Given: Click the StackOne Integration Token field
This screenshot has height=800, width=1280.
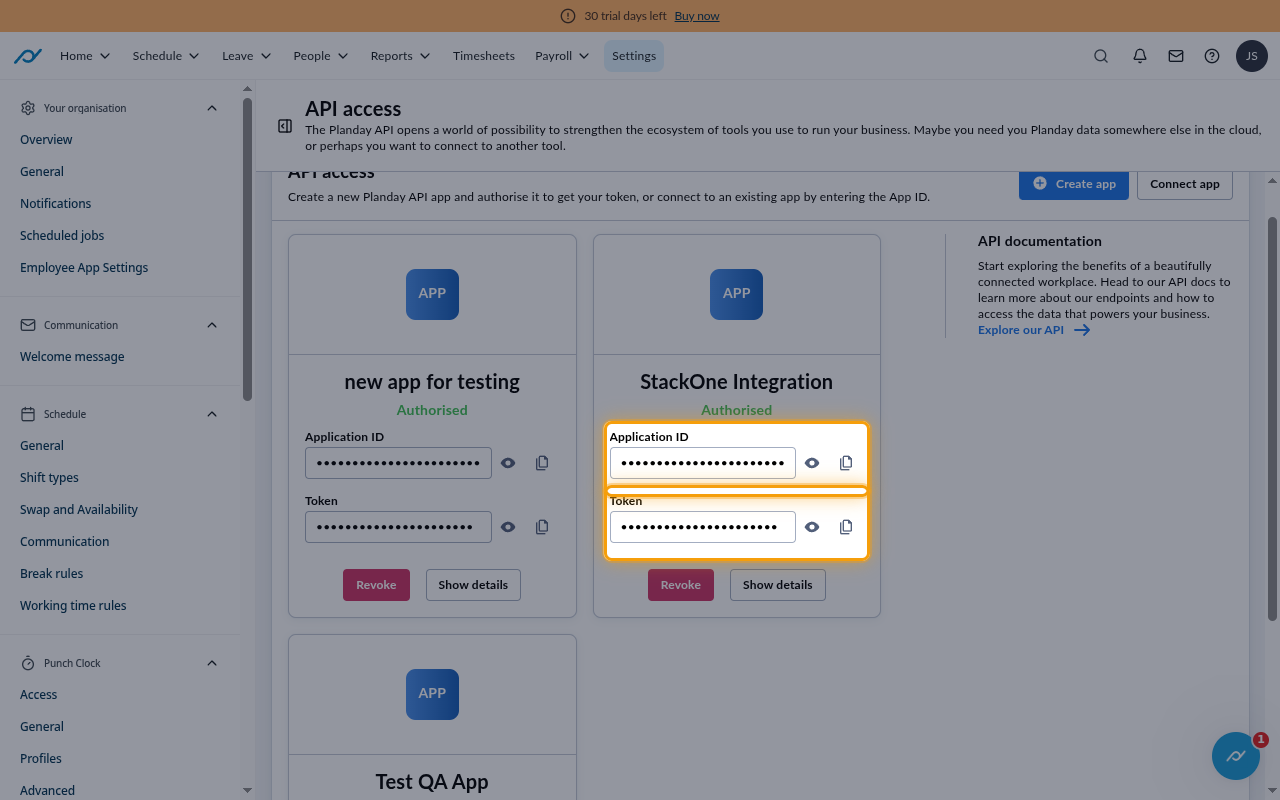Looking at the screenshot, I should point(703,527).
